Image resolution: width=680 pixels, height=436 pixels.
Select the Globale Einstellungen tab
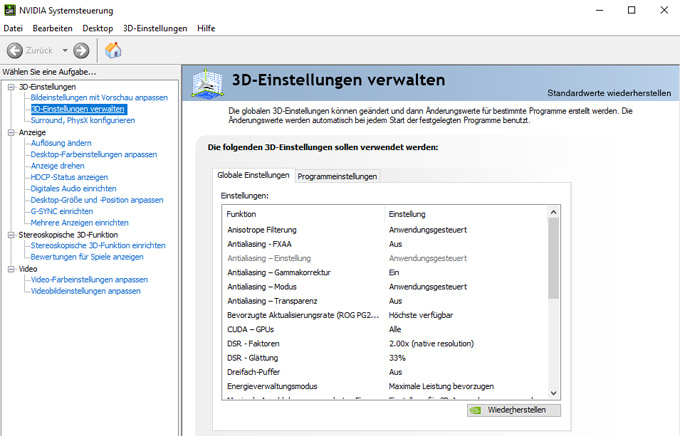point(253,175)
